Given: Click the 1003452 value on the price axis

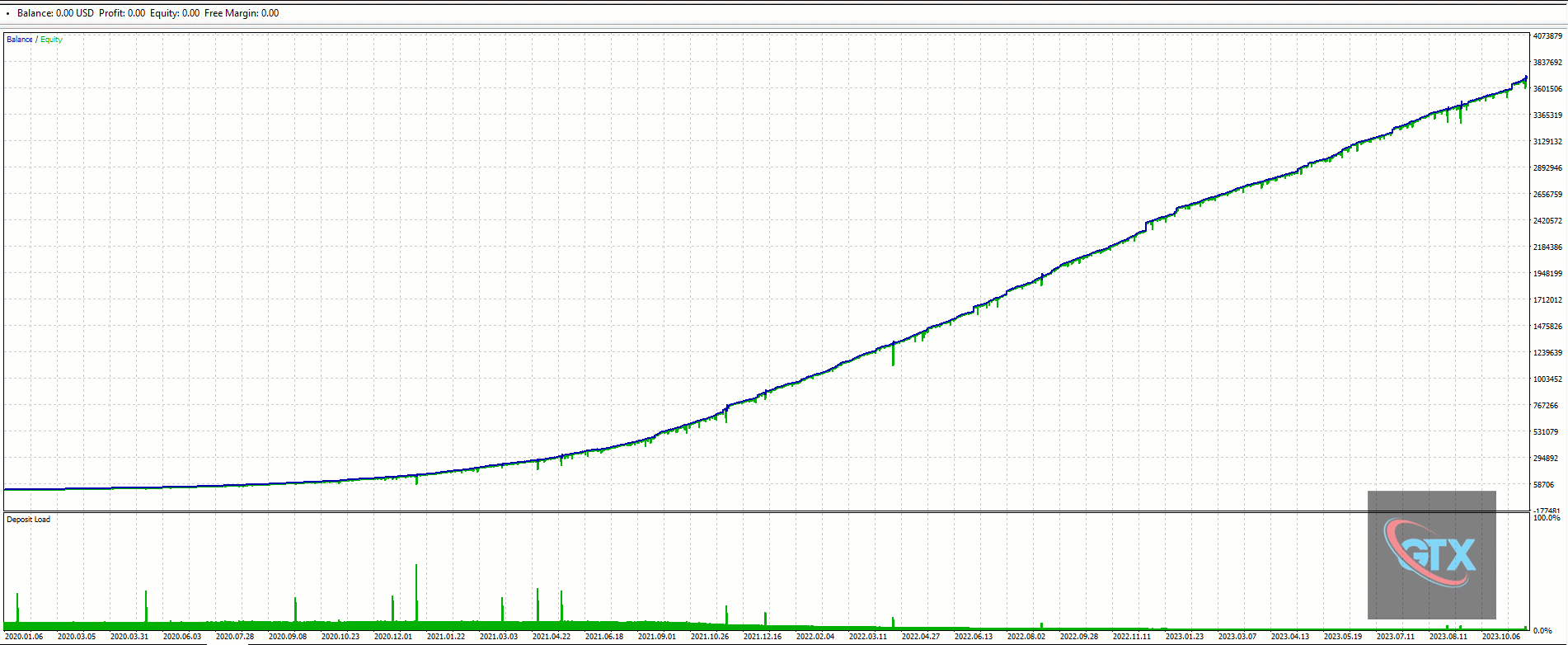Looking at the screenshot, I should (x=1547, y=379).
